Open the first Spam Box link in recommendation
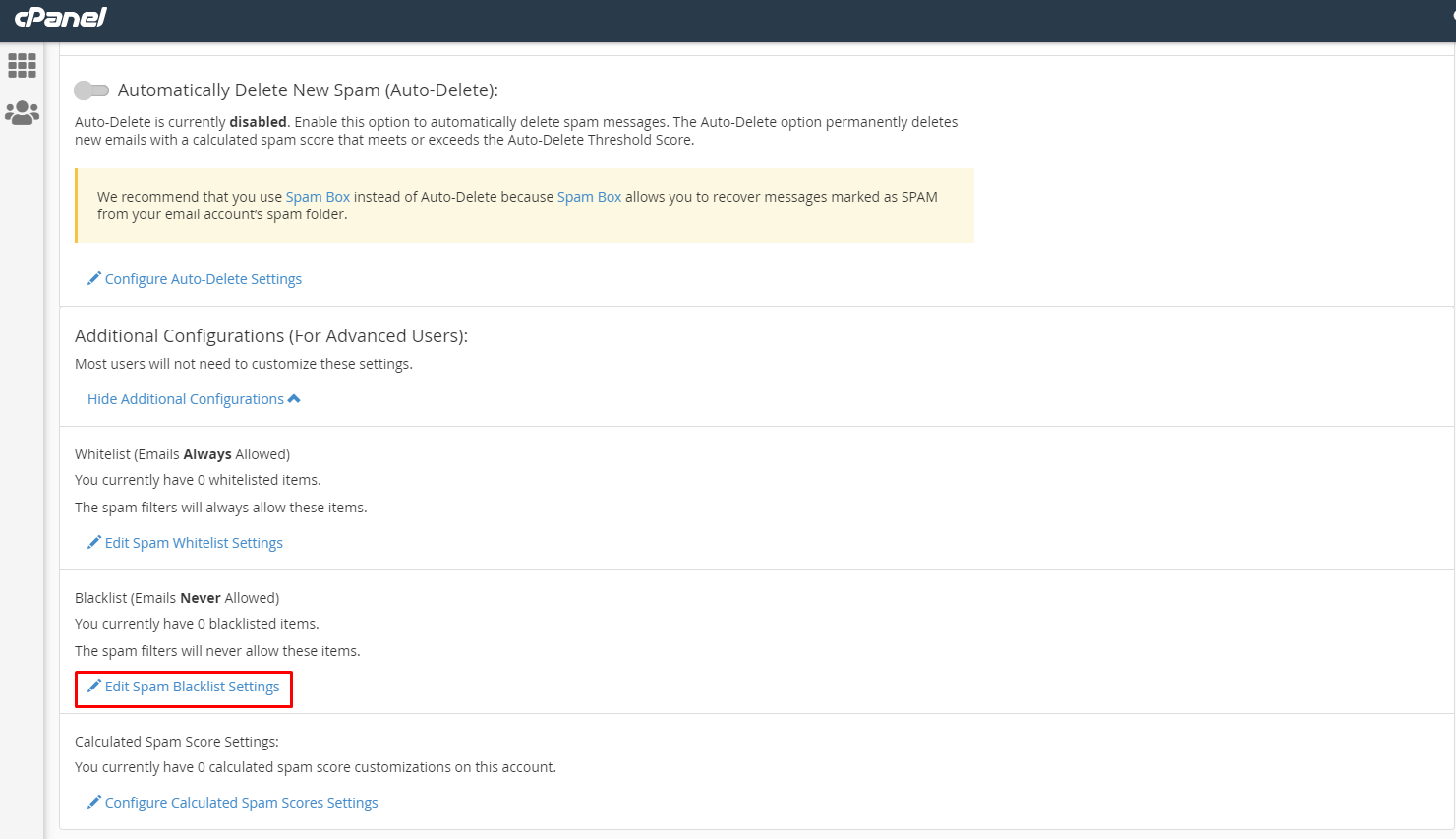This screenshot has width=1456, height=839. (318, 197)
